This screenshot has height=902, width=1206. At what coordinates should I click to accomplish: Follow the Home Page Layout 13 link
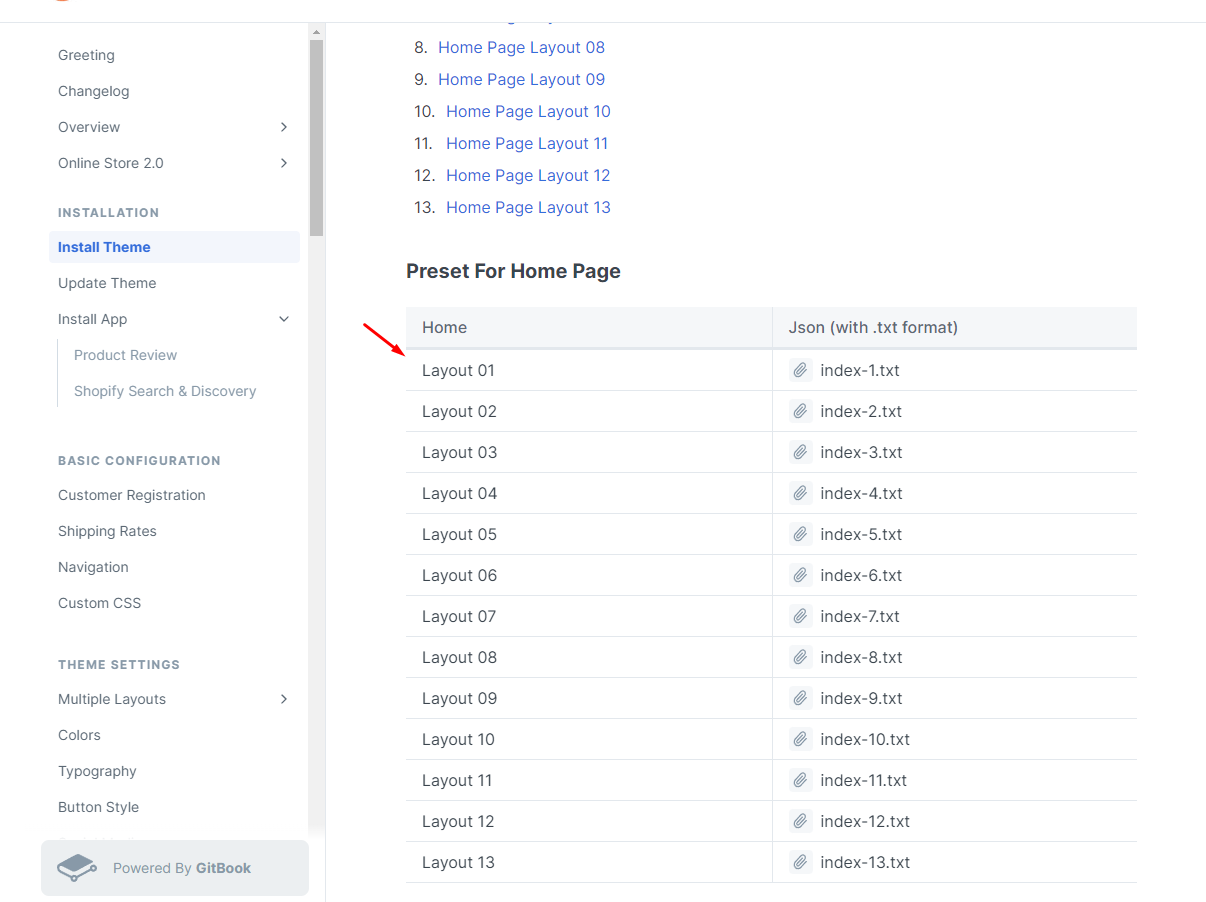click(x=528, y=207)
